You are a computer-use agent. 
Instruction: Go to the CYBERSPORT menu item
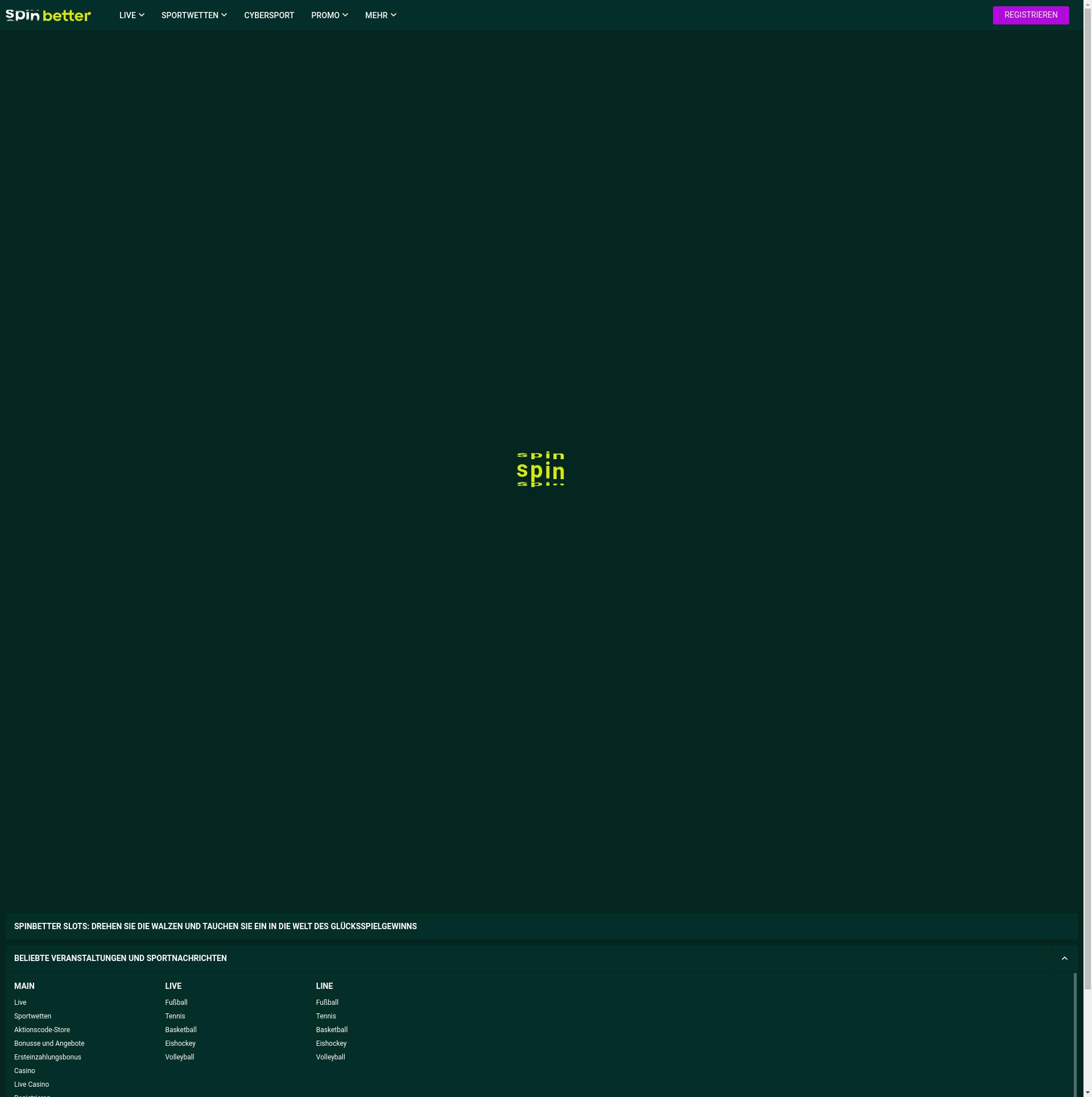coord(269,15)
